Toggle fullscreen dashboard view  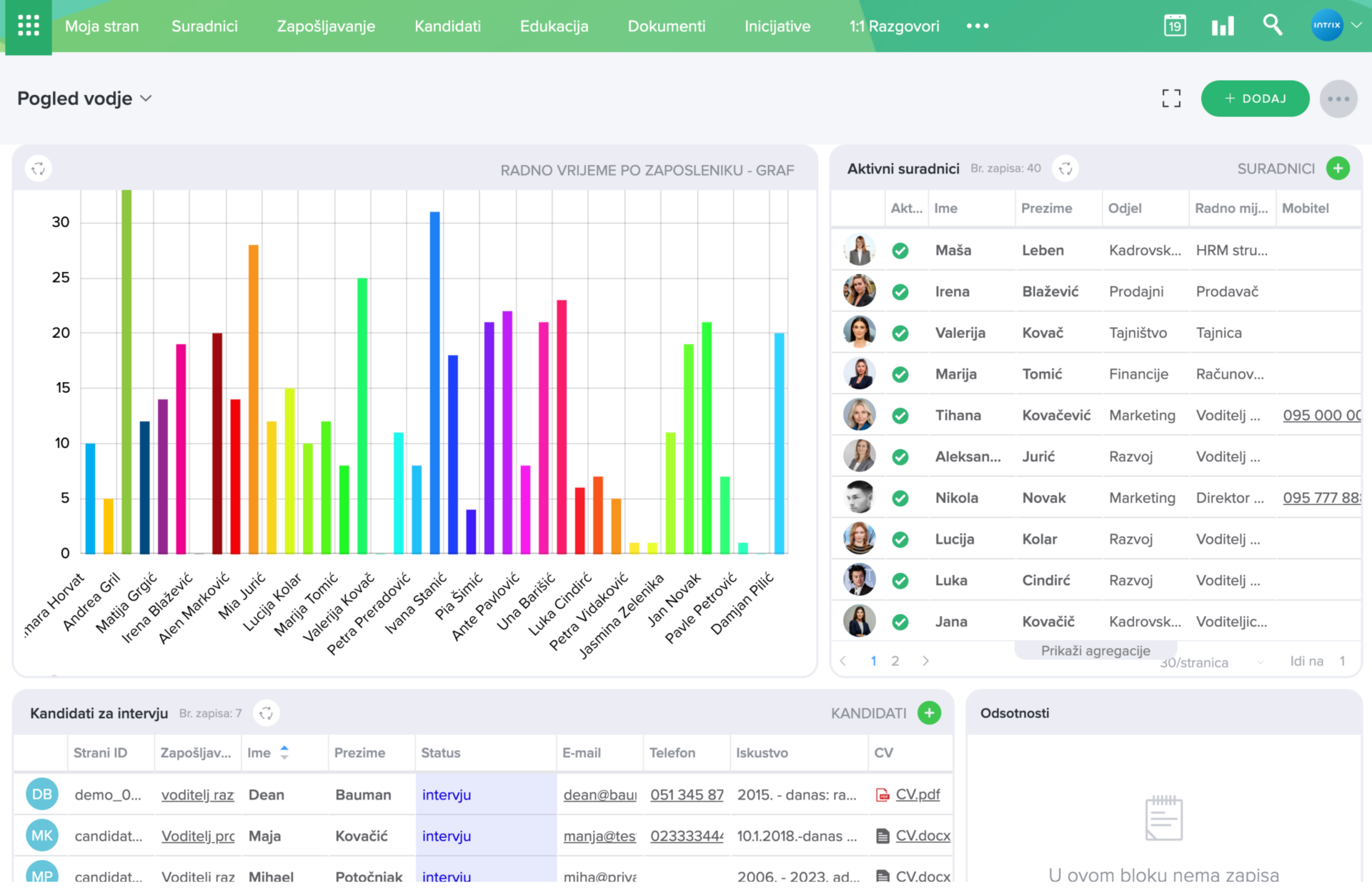[x=1171, y=99]
